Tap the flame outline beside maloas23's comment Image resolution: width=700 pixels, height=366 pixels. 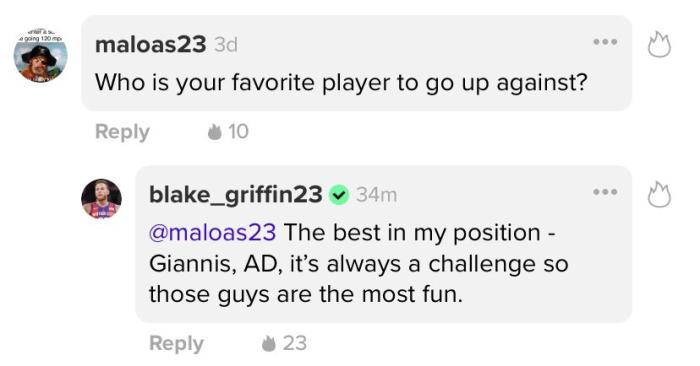659,44
